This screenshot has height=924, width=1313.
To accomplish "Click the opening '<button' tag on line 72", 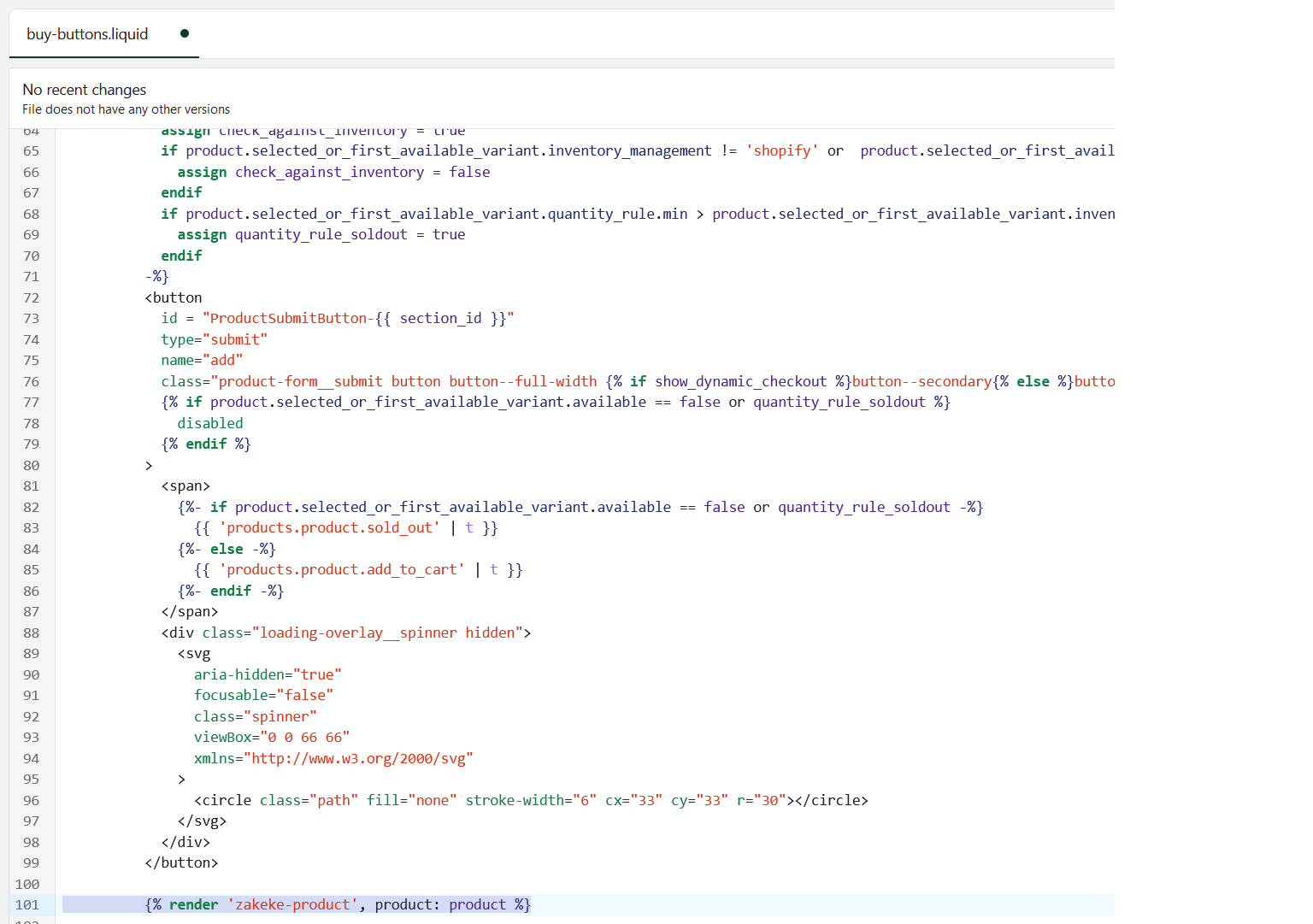I will click(x=174, y=298).
